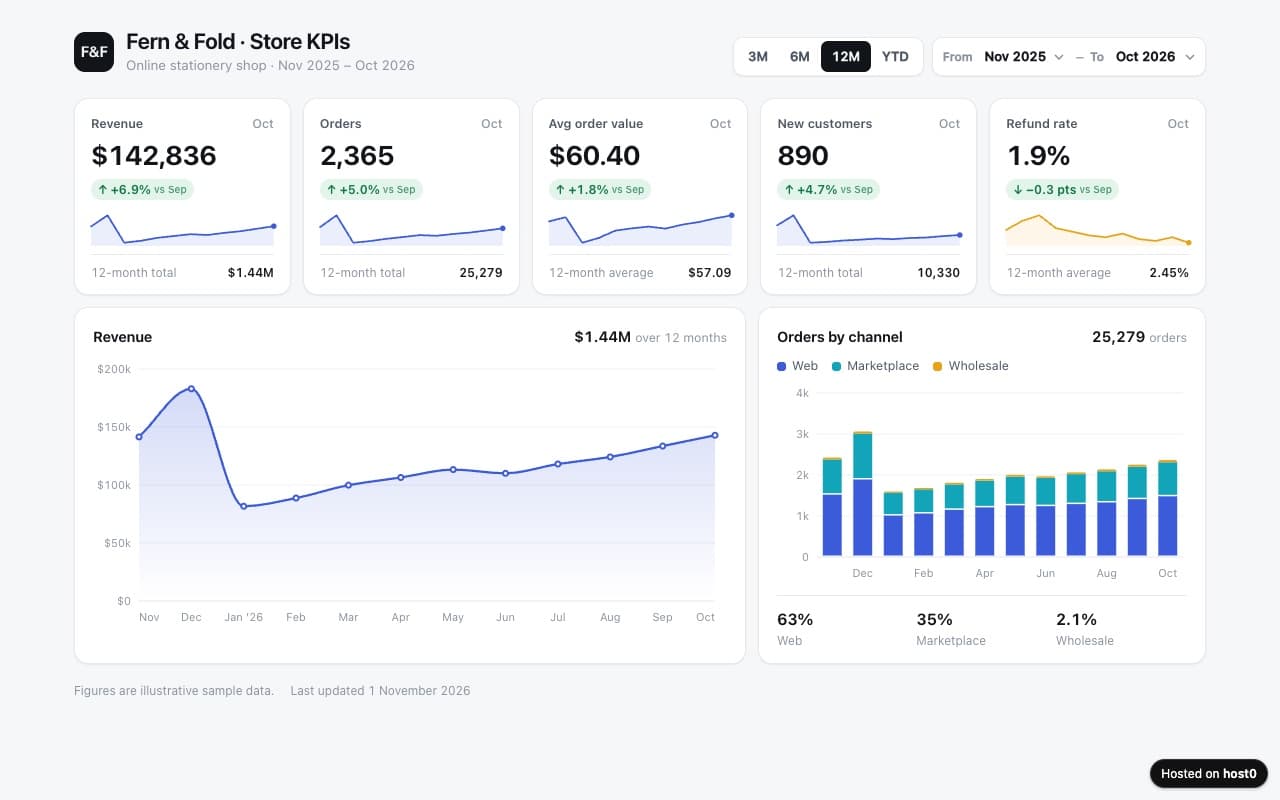Click the New customers sparkline
This screenshot has height=800, width=1280.
[x=868, y=229]
